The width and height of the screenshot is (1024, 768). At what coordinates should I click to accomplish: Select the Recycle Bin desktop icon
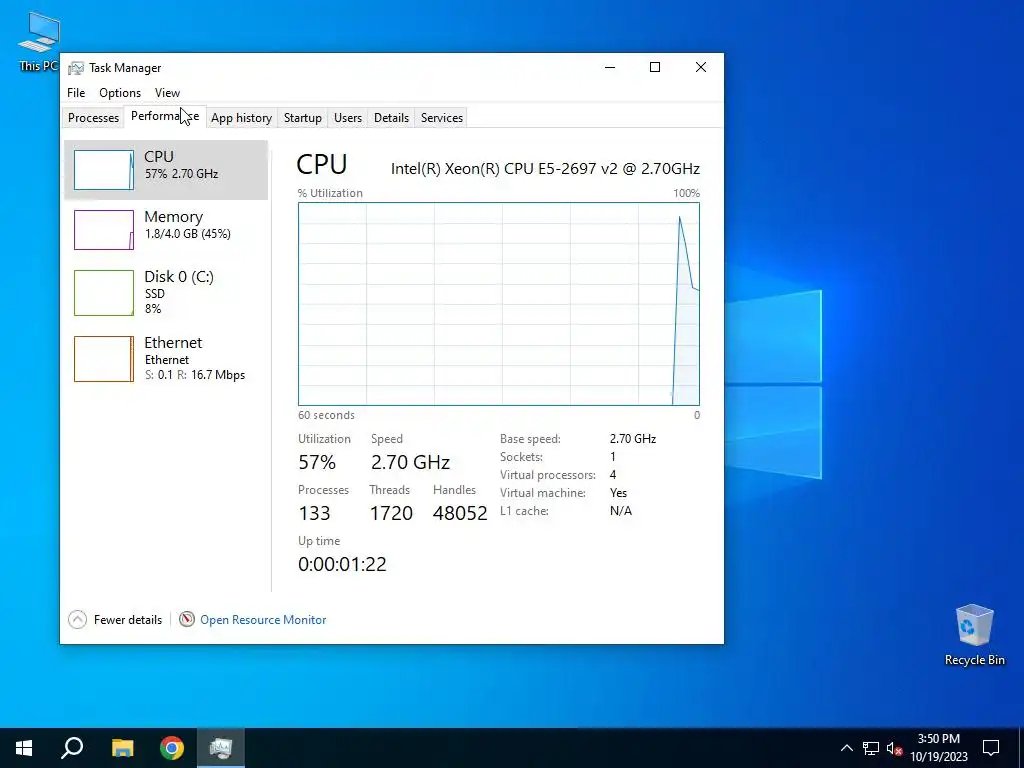point(974,635)
